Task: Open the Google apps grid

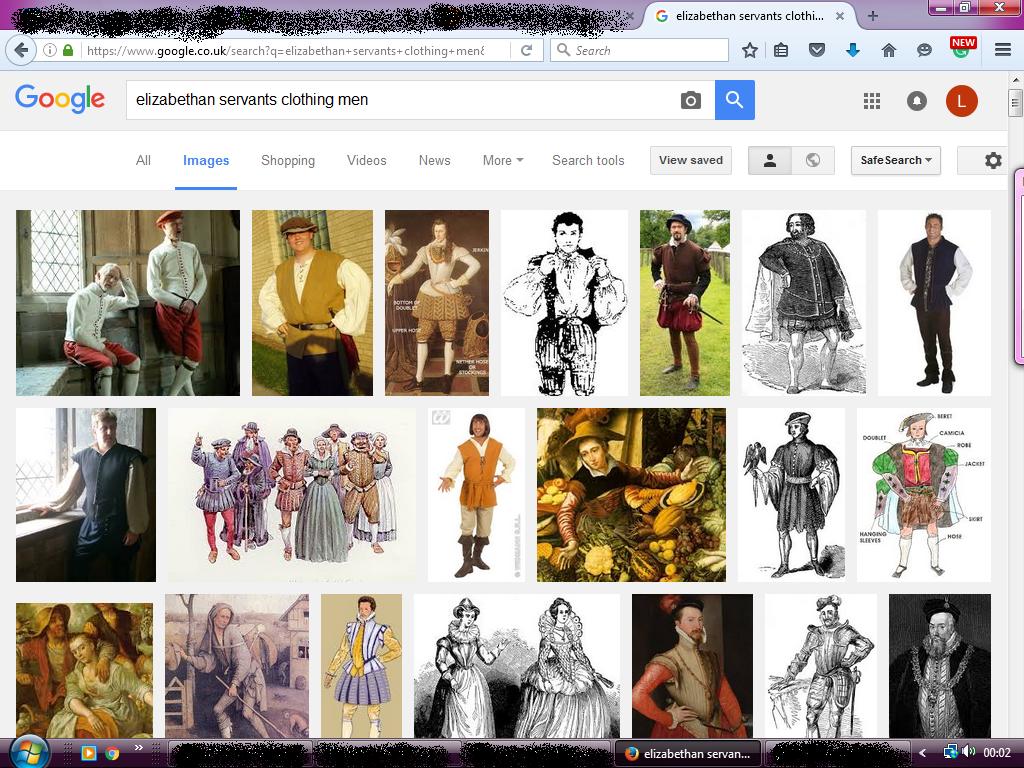Action: click(x=872, y=101)
